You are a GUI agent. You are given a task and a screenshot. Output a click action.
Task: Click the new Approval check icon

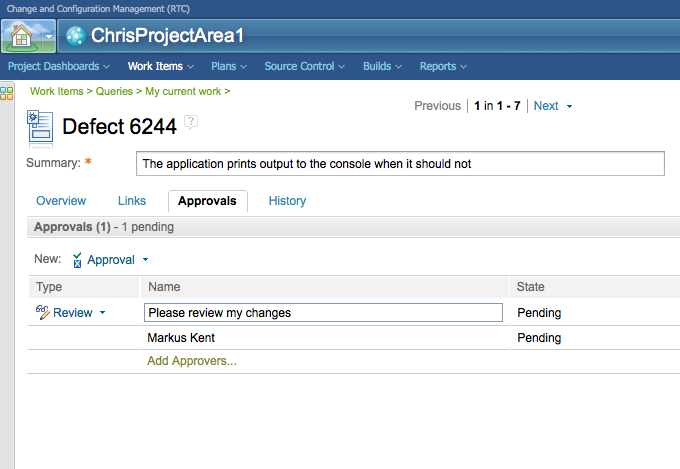78,260
